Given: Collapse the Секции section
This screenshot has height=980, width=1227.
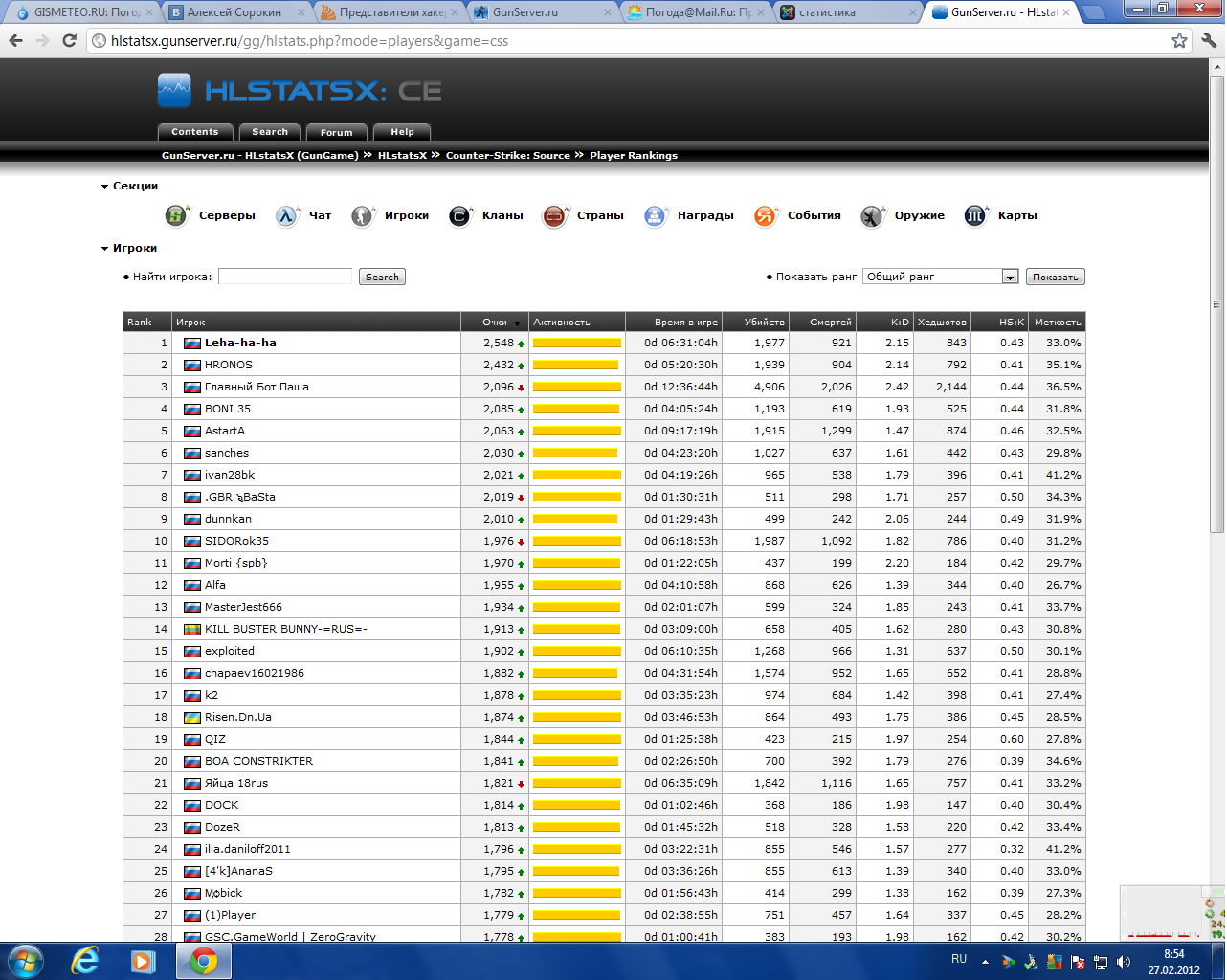Looking at the screenshot, I should point(105,187).
